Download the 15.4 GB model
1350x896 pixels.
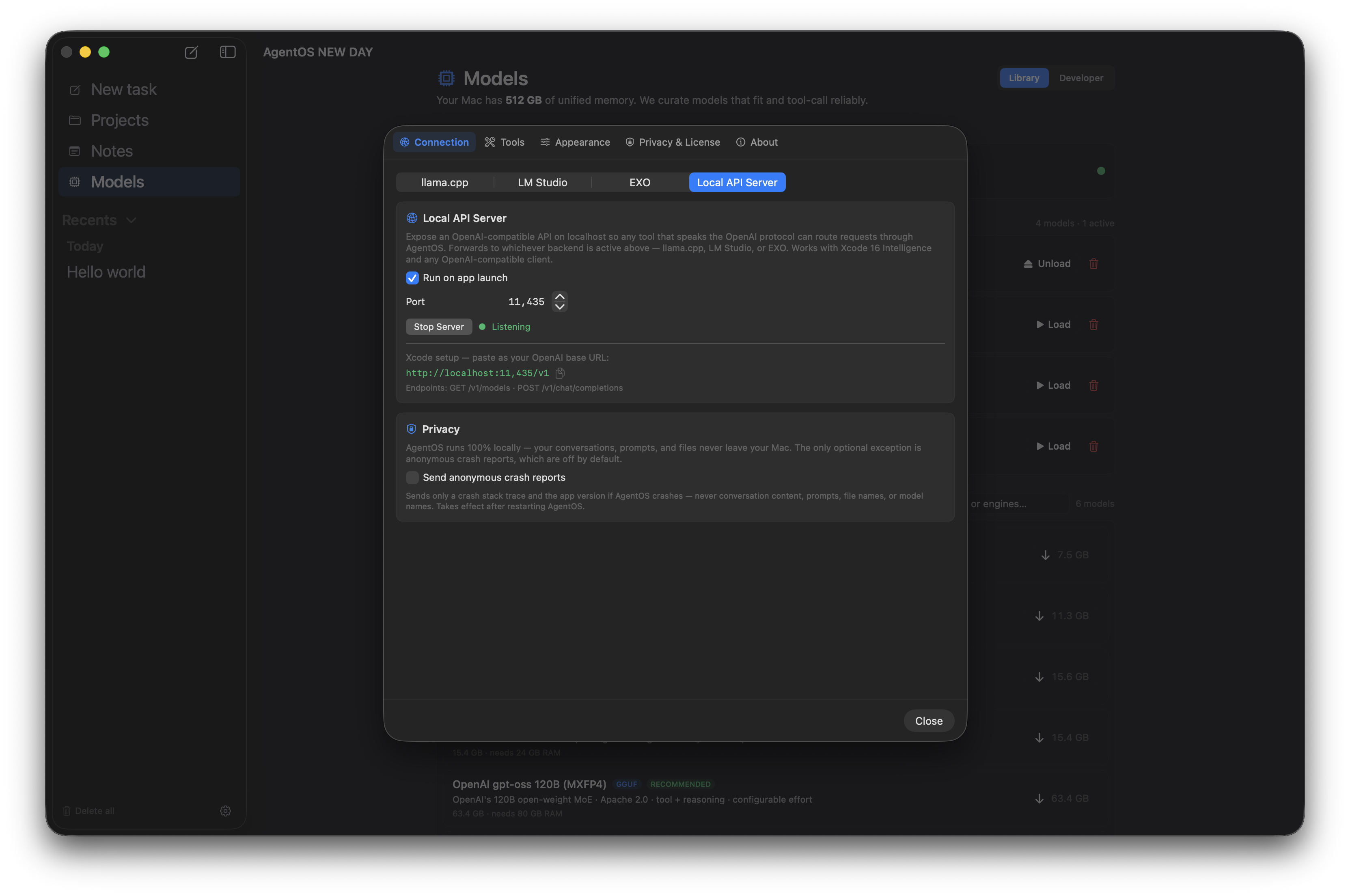pyautogui.click(x=1062, y=738)
